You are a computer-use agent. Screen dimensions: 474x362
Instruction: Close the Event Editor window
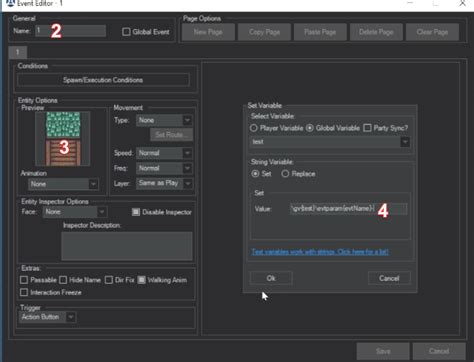tap(462, 3)
